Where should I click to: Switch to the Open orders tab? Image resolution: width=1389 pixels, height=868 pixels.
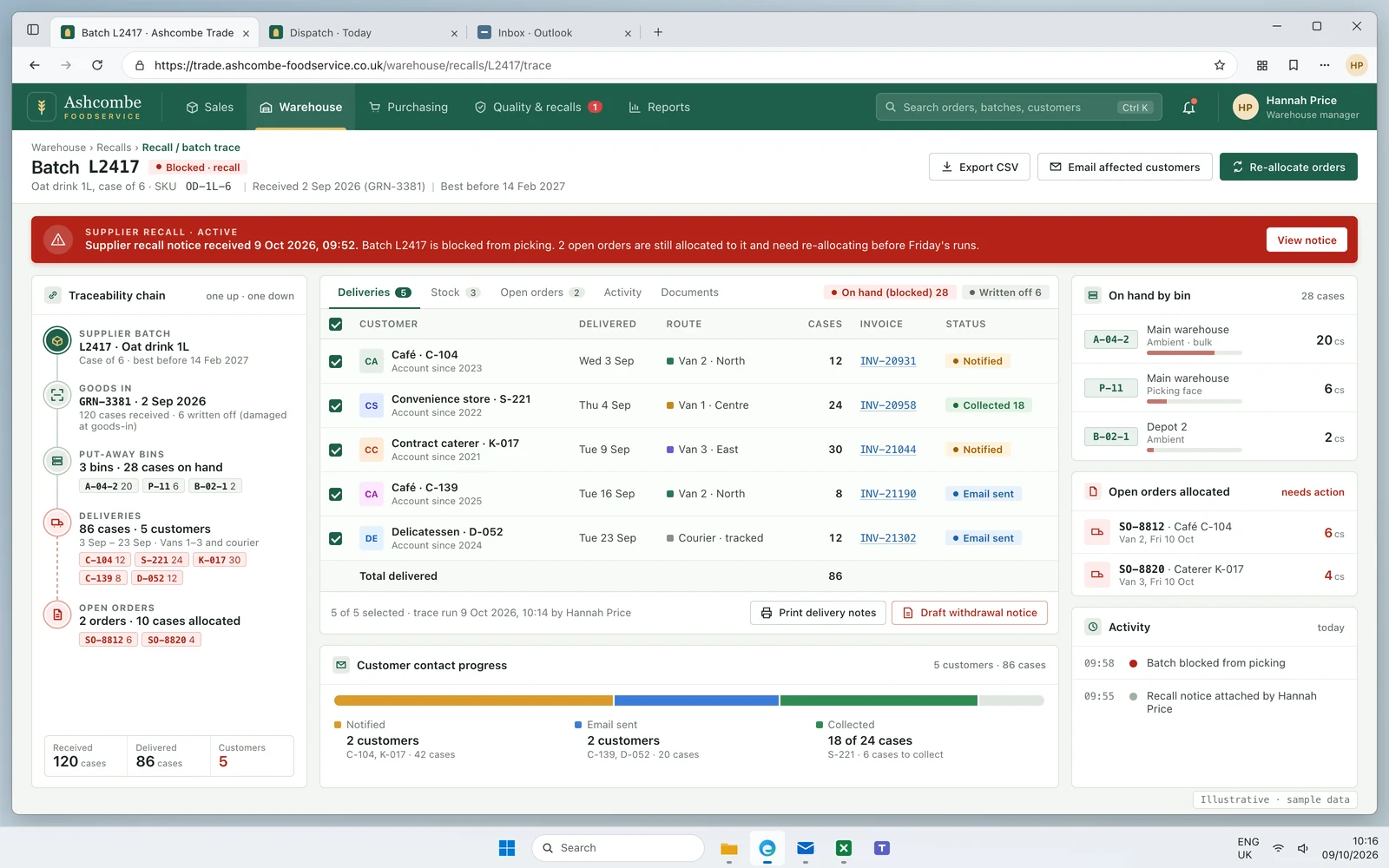click(x=543, y=293)
